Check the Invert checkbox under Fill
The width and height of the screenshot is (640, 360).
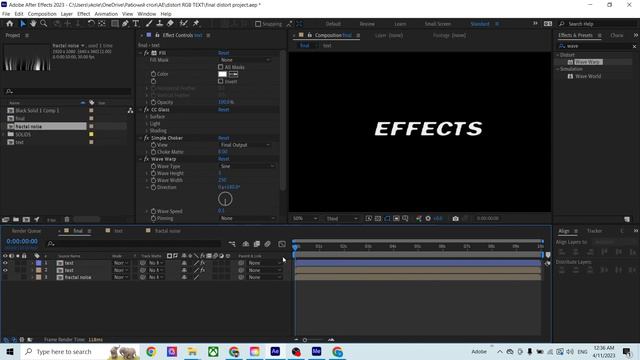pyautogui.click(x=221, y=81)
